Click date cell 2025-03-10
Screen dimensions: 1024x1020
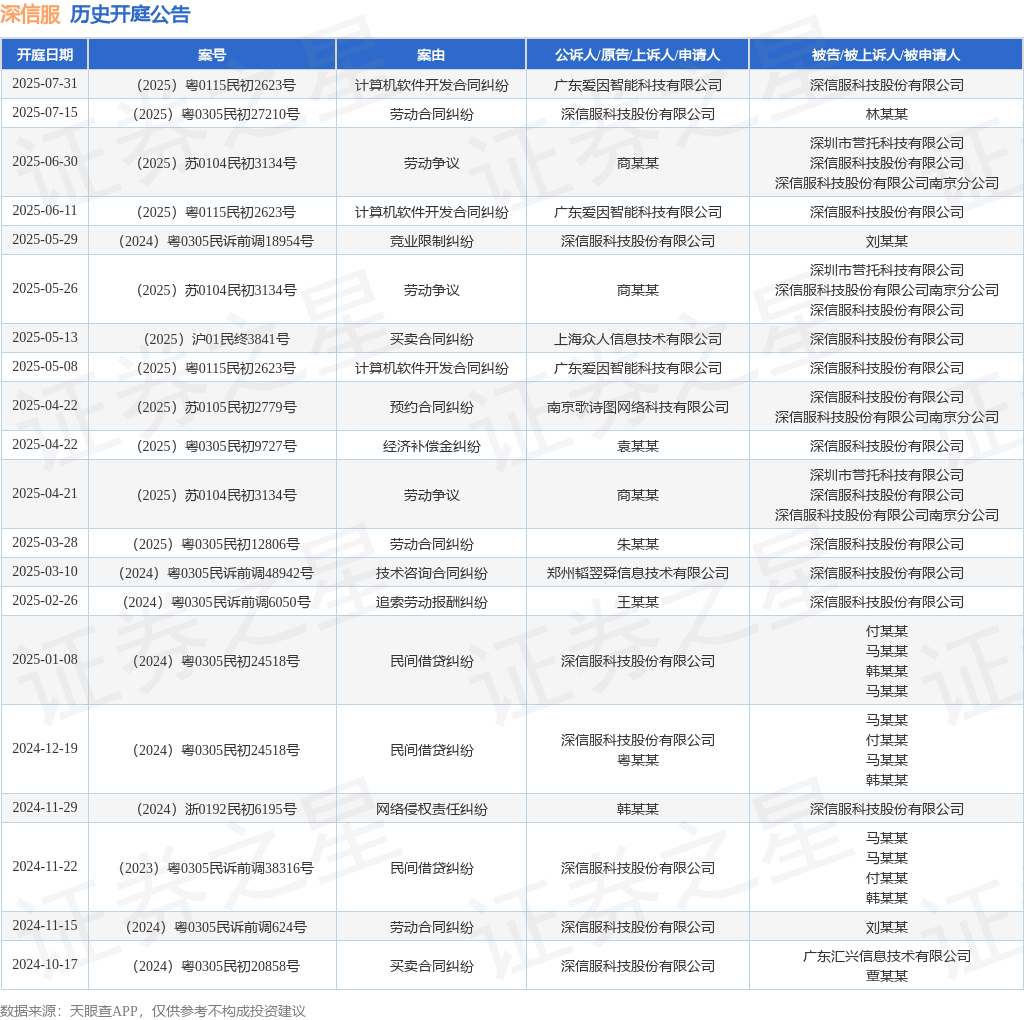[x=44, y=571]
